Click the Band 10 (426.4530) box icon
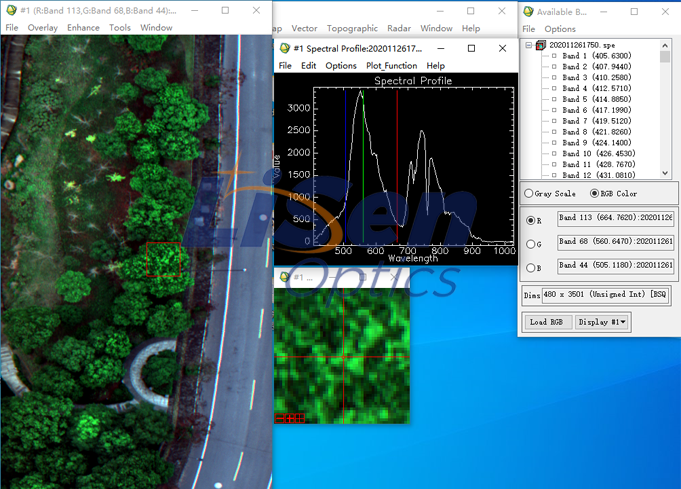The image size is (681, 489). coord(554,153)
